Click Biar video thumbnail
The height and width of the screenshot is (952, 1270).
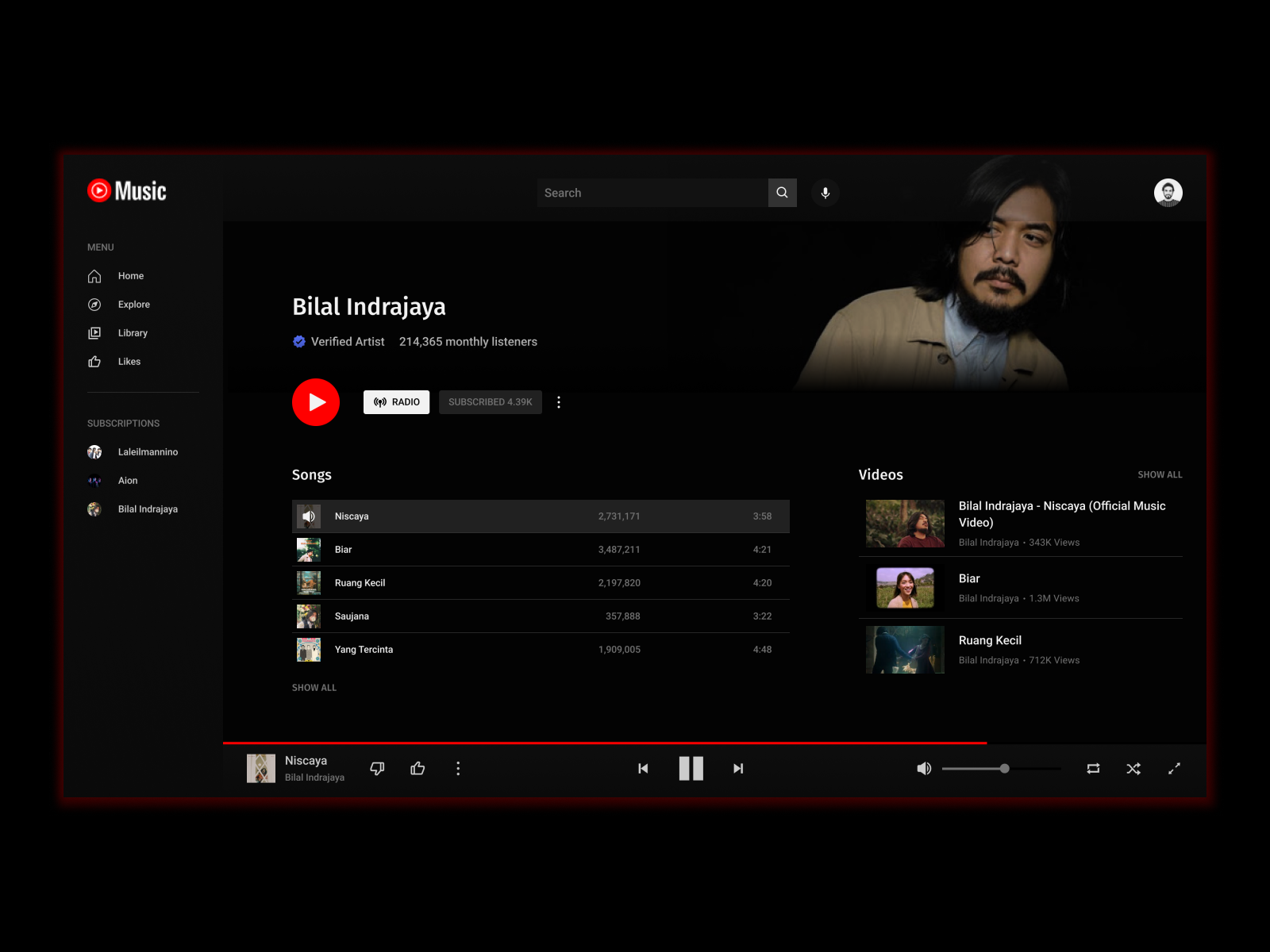click(905, 588)
